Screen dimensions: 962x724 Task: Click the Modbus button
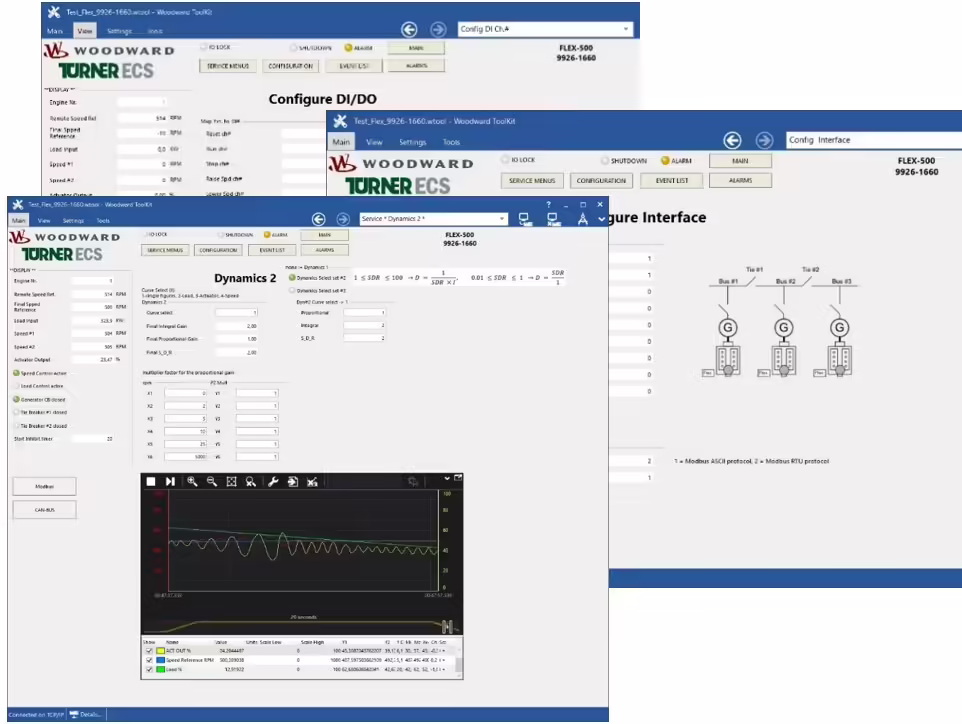click(x=44, y=487)
